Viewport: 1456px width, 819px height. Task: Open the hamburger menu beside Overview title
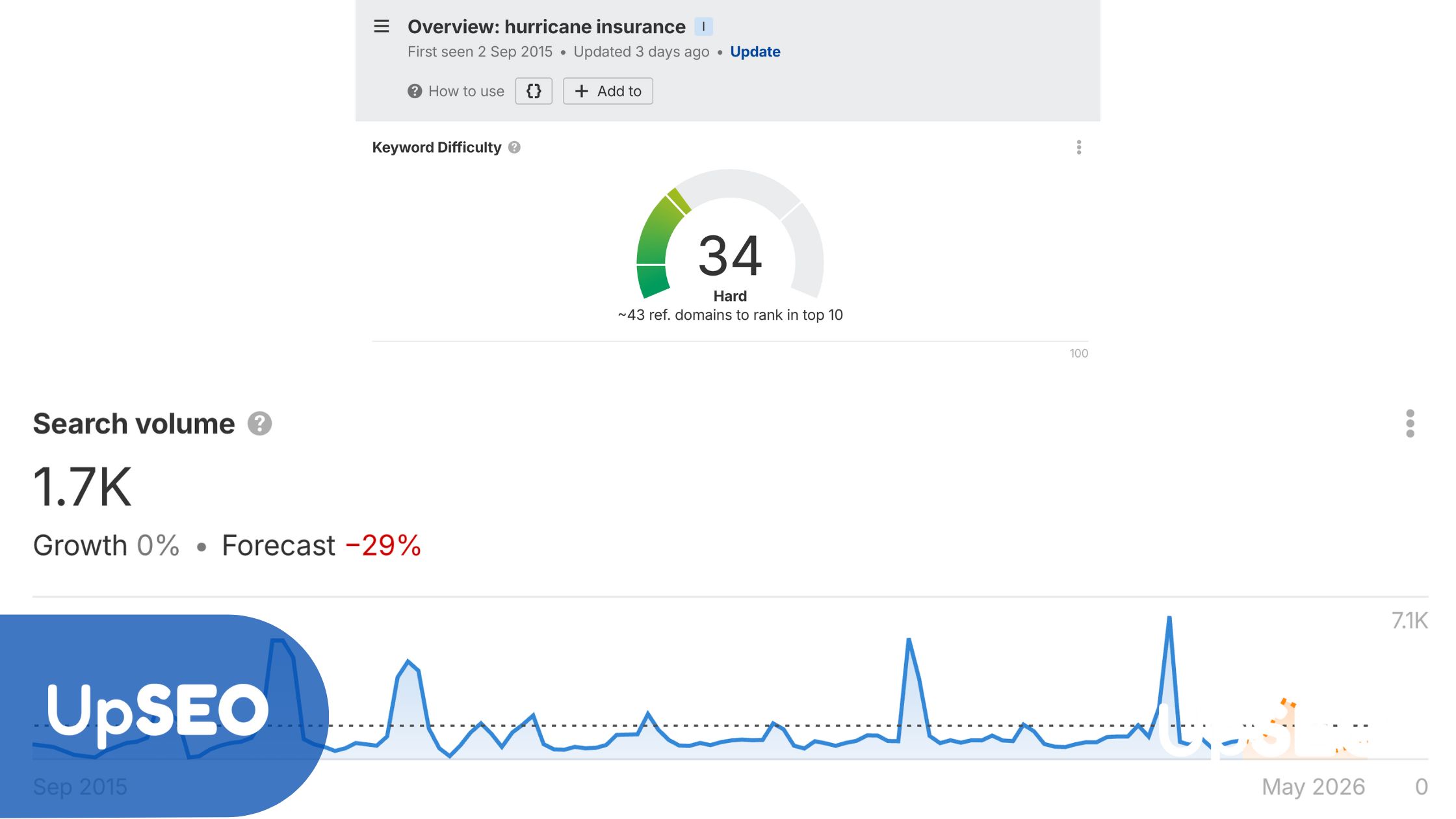[x=382, y=27]
